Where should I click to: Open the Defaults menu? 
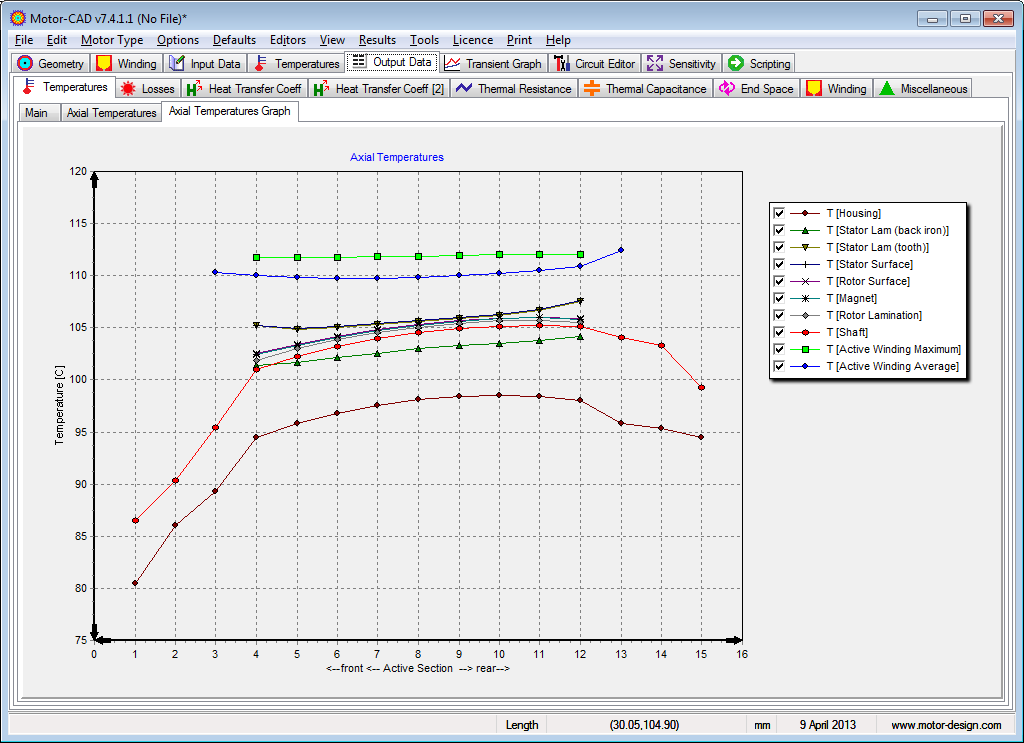pos(234,40)
